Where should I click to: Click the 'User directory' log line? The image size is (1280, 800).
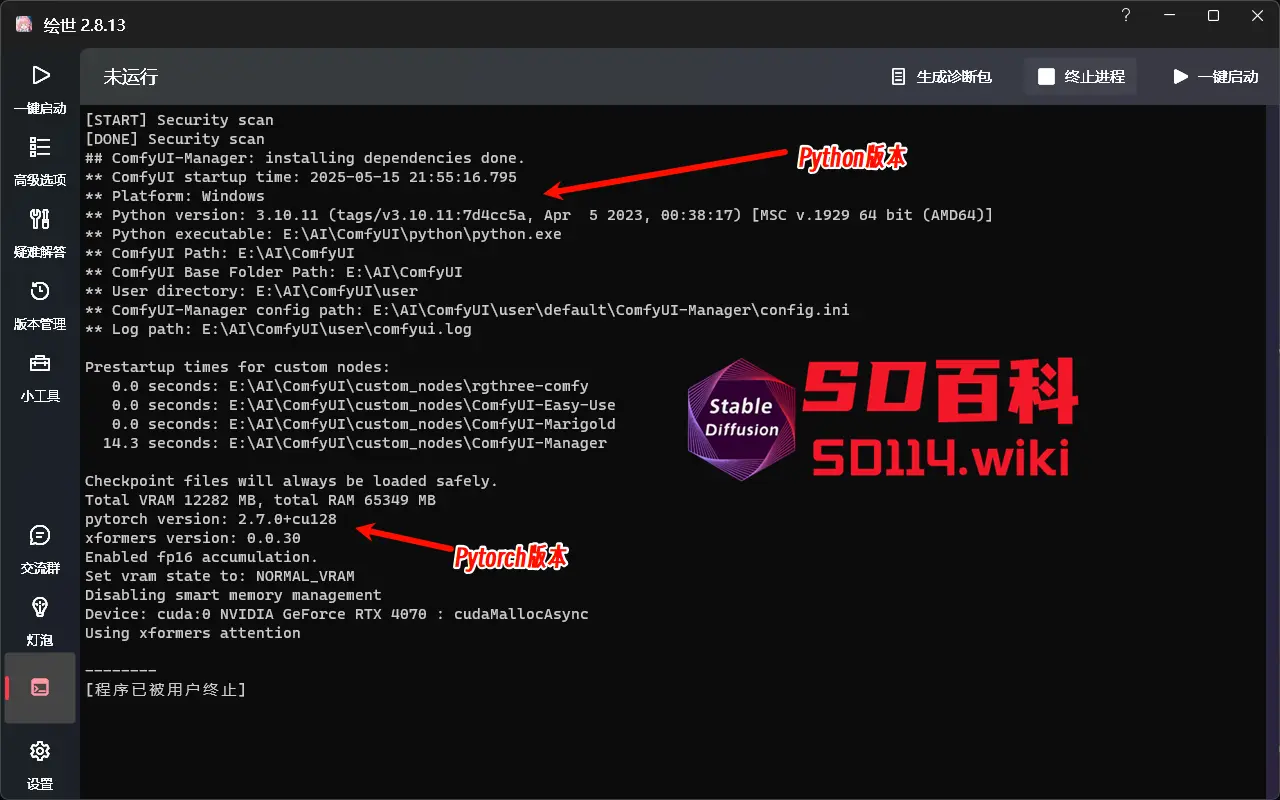click(251, 291)
